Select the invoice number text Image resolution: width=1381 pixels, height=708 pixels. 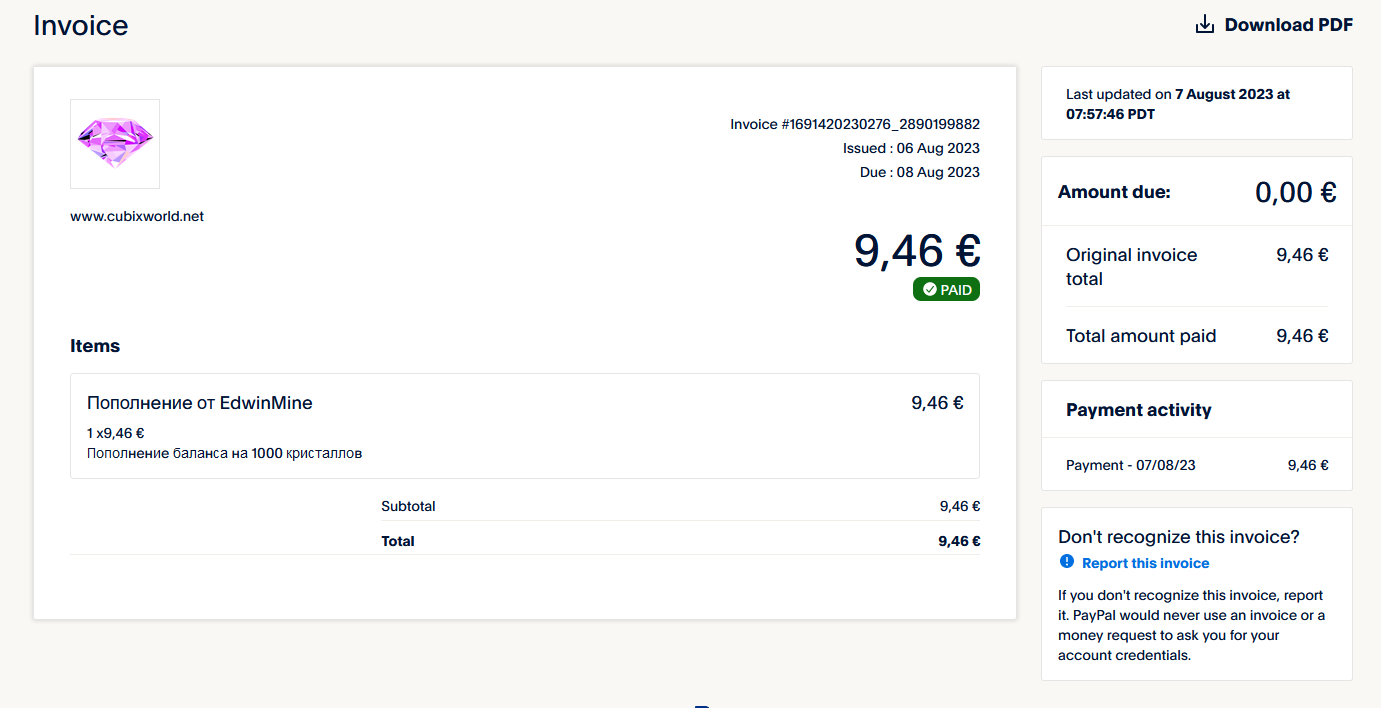855,125
